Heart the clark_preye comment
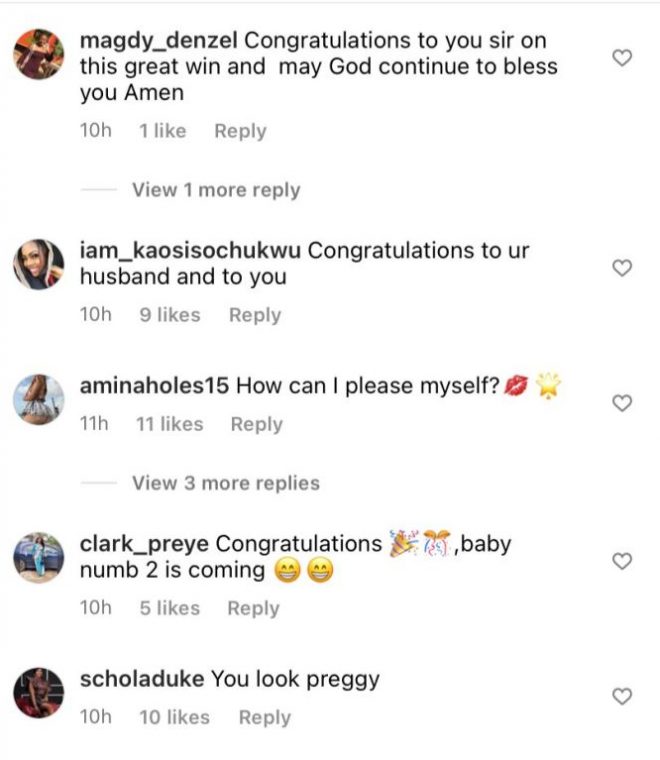The height and width of the screenshot is (760, 660). pos(622,561)
